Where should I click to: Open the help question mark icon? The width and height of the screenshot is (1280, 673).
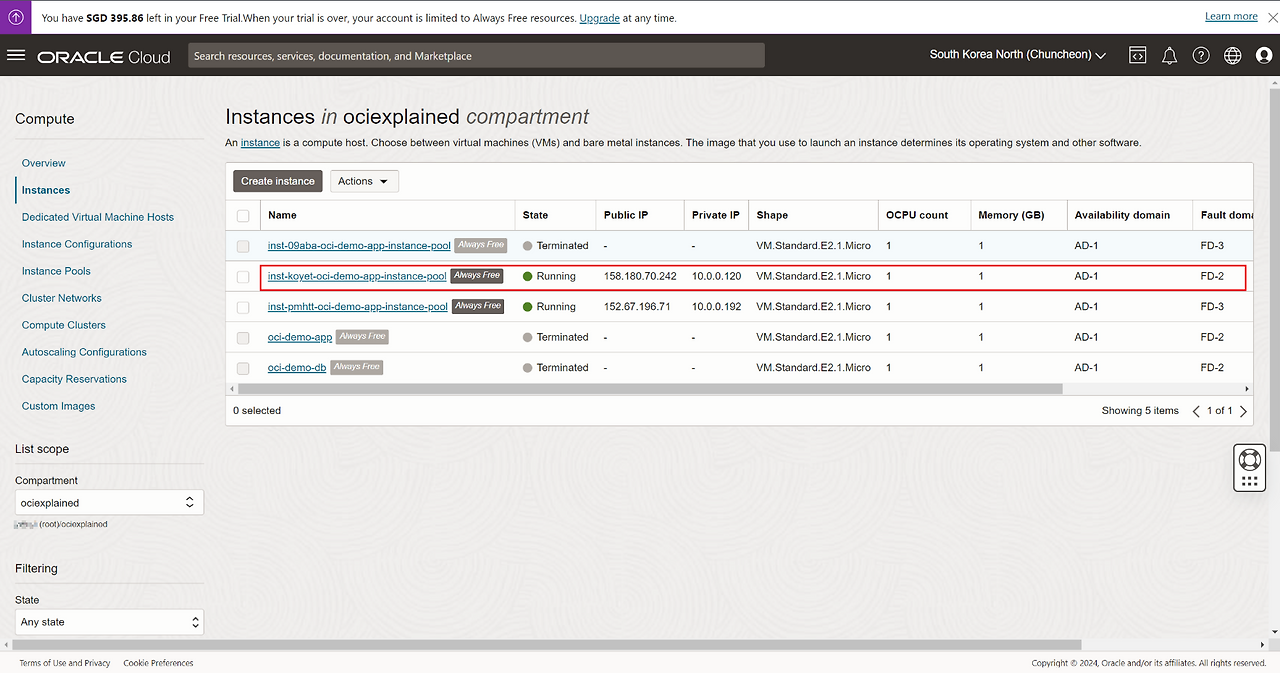(x=1201, y=56)
